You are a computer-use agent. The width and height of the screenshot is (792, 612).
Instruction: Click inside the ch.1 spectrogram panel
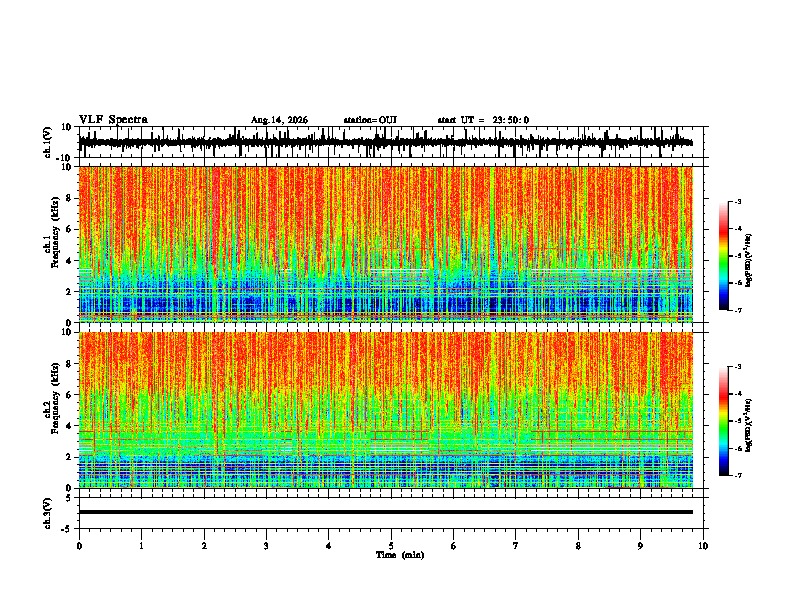point(385,244)
